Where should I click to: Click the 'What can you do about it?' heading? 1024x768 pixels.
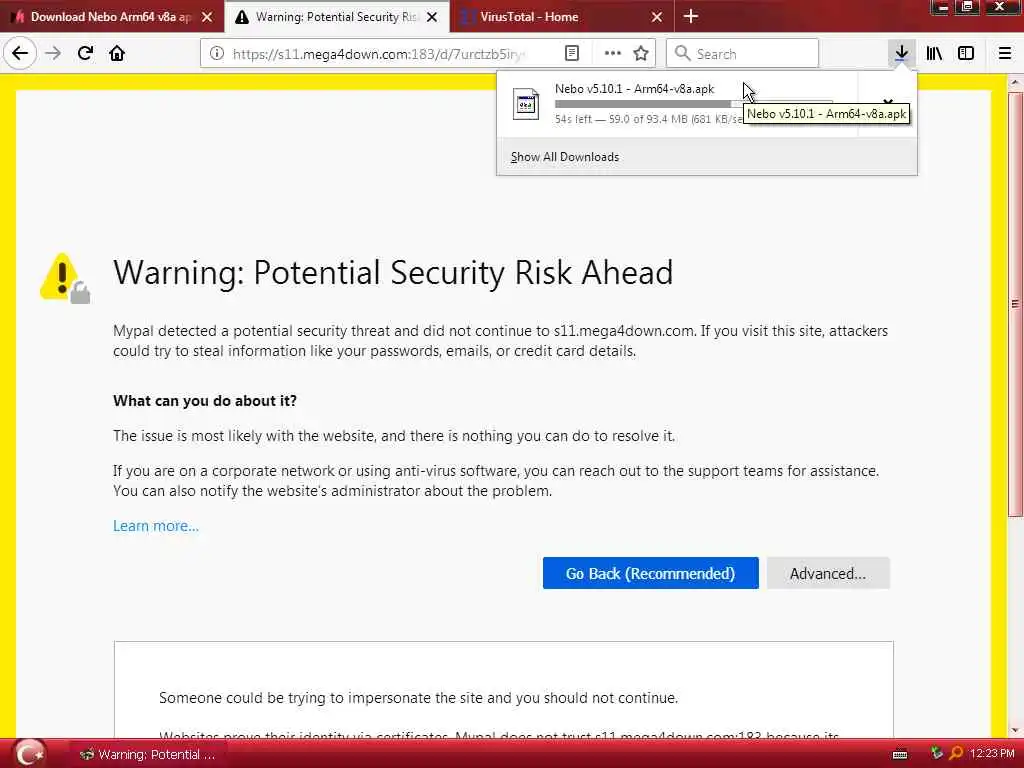[205, 401]
